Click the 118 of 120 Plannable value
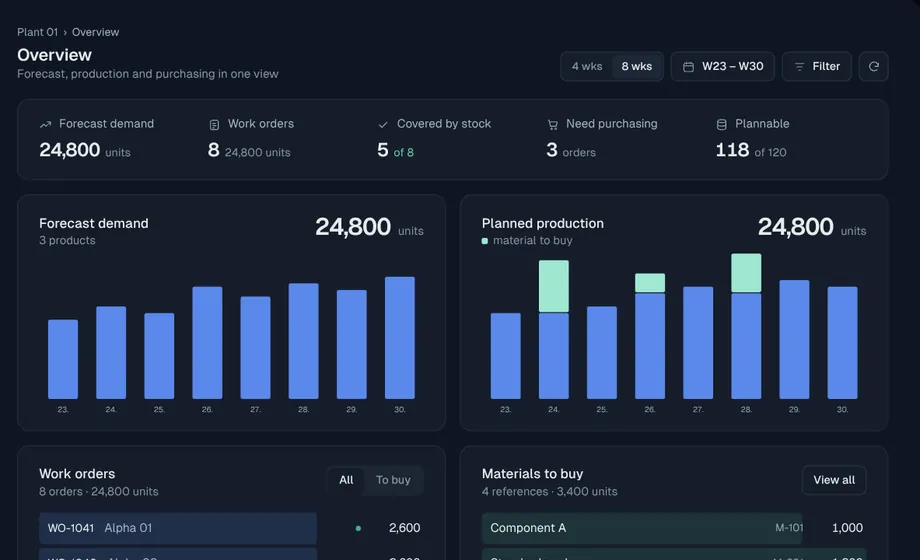This screenshot has width=920, height=560. point(751,150)
